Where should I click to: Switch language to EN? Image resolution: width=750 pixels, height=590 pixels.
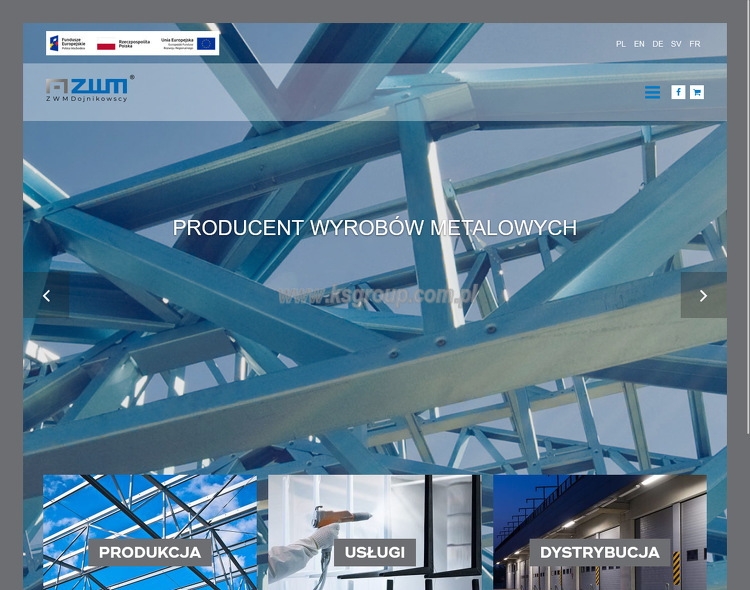(639, 44)
